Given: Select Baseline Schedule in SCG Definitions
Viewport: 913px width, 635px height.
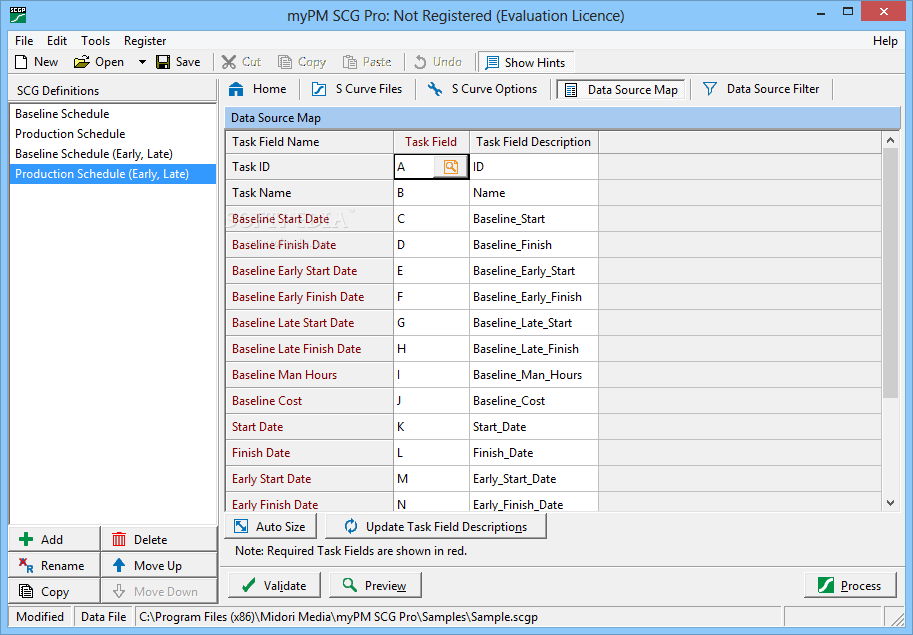Looking at the screenshot, I should [x=112, y=114].
